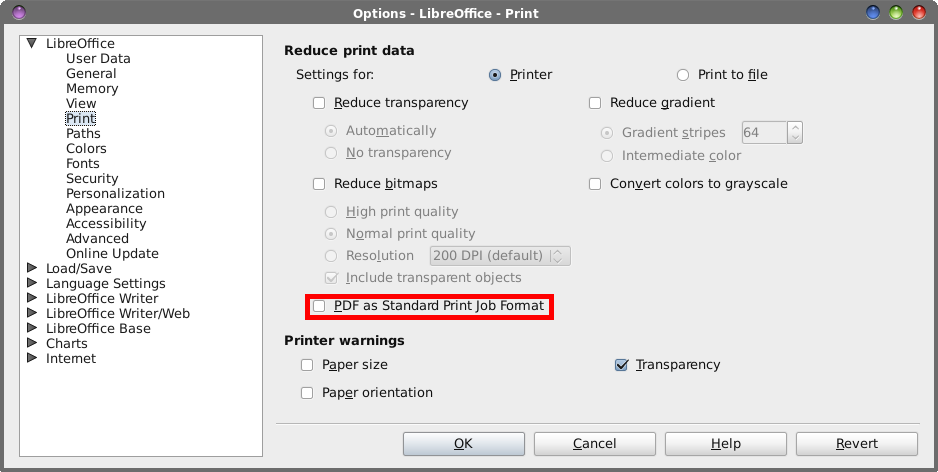Select Online Update in the sidebar
This screenshot has height=472, width=938.
point(112,253)
